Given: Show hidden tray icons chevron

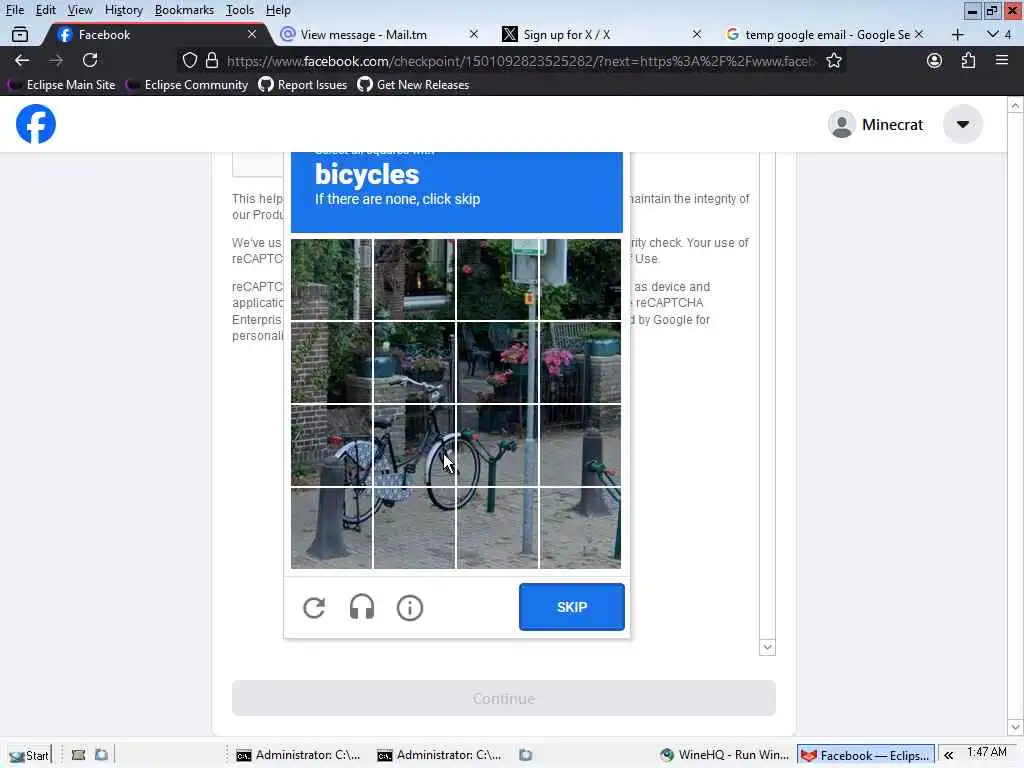Looking at the screenshot, I should click(x=948, y=755).
